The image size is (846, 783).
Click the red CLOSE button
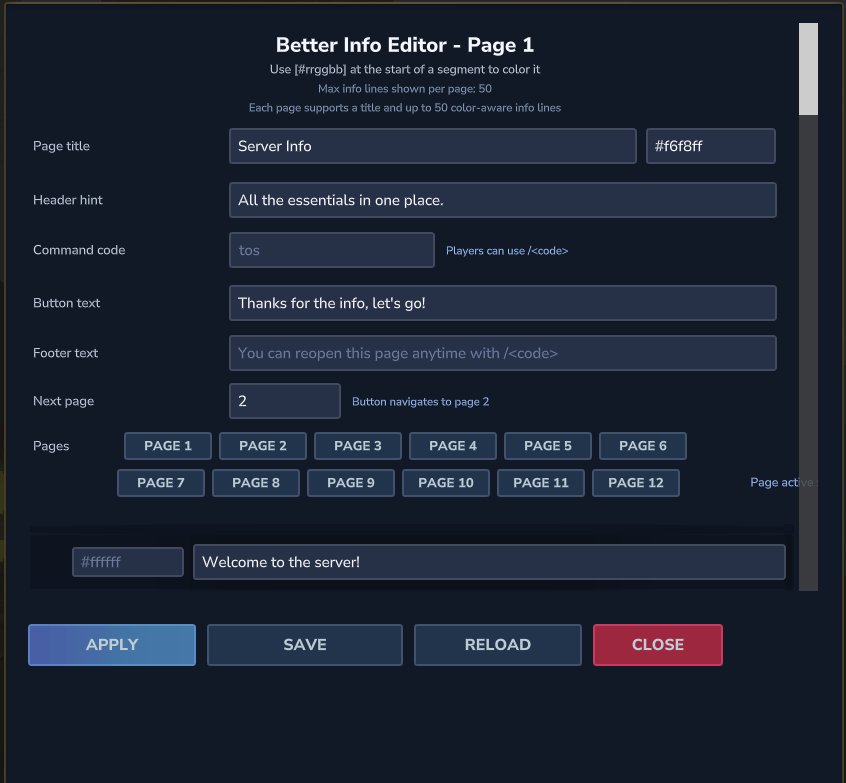point(658,645)
